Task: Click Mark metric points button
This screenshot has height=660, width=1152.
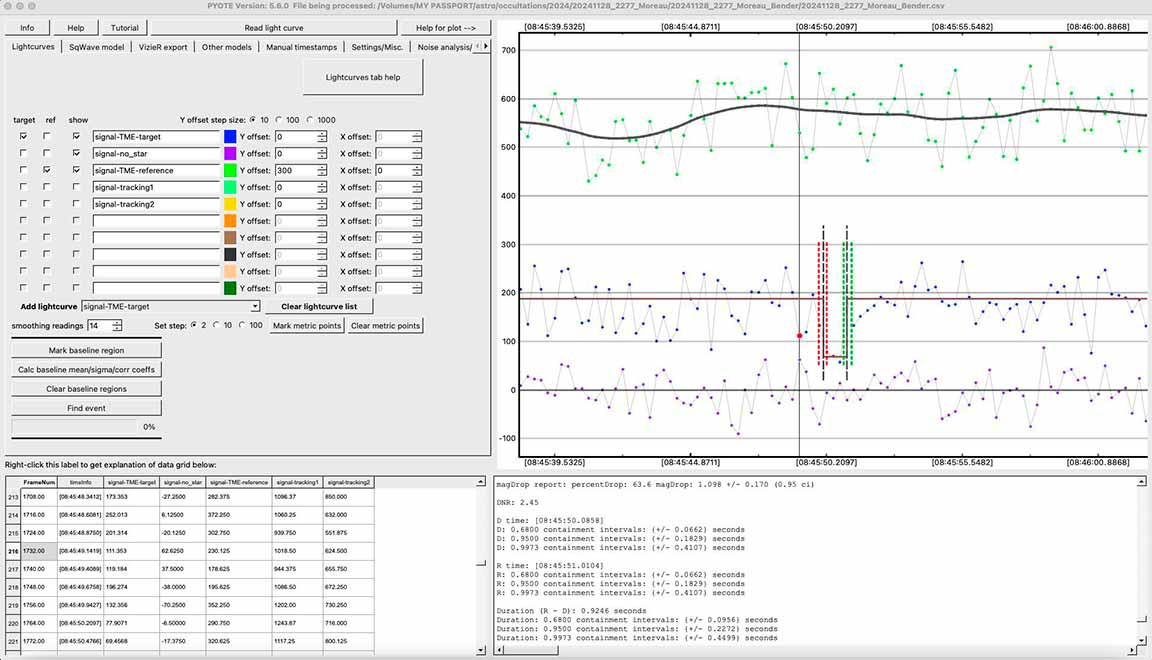Action: 307,326
